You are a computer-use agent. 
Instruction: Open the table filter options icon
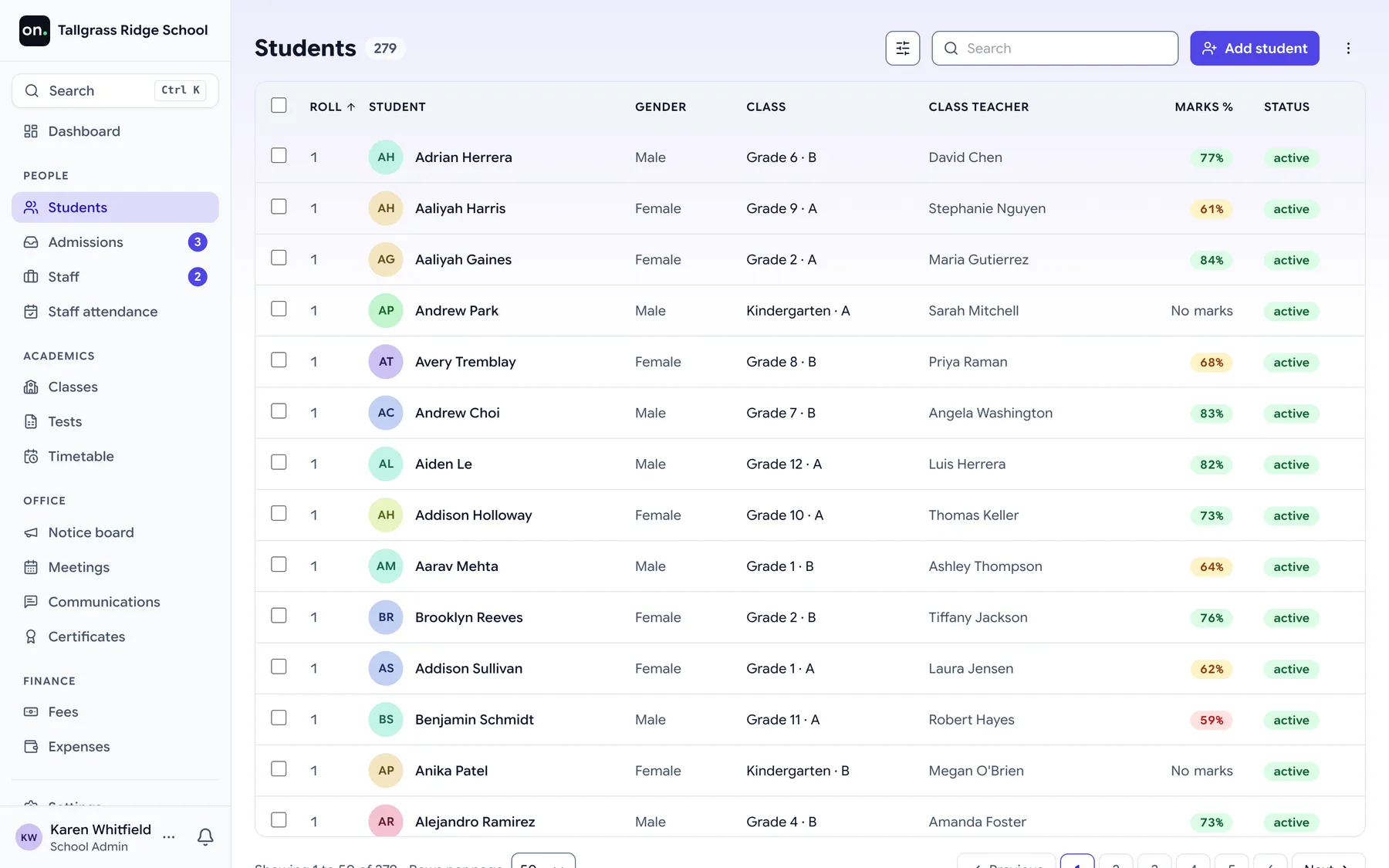click(x=902, y=48)
